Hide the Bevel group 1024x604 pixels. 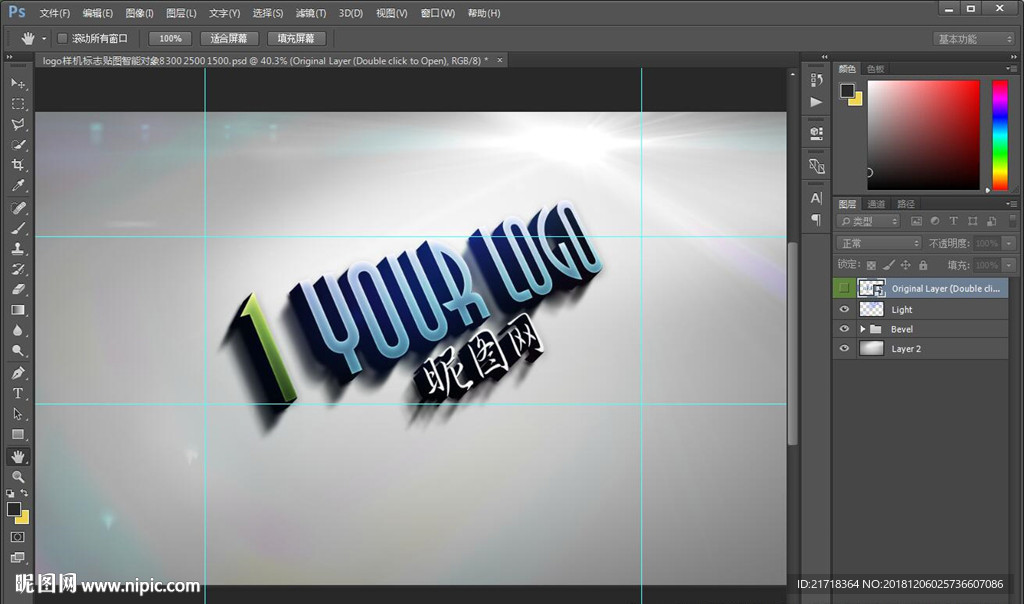pyautogui.click(x=844, y=329)
